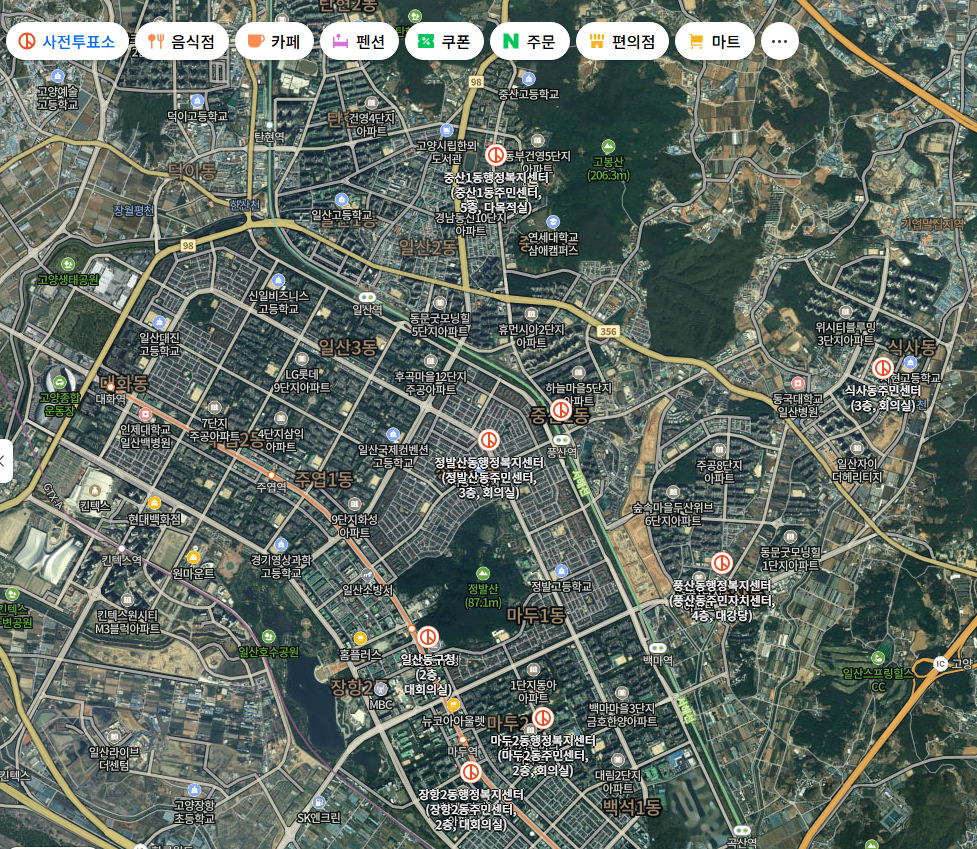Click the 정발산 mountain icon

point(483,573)
